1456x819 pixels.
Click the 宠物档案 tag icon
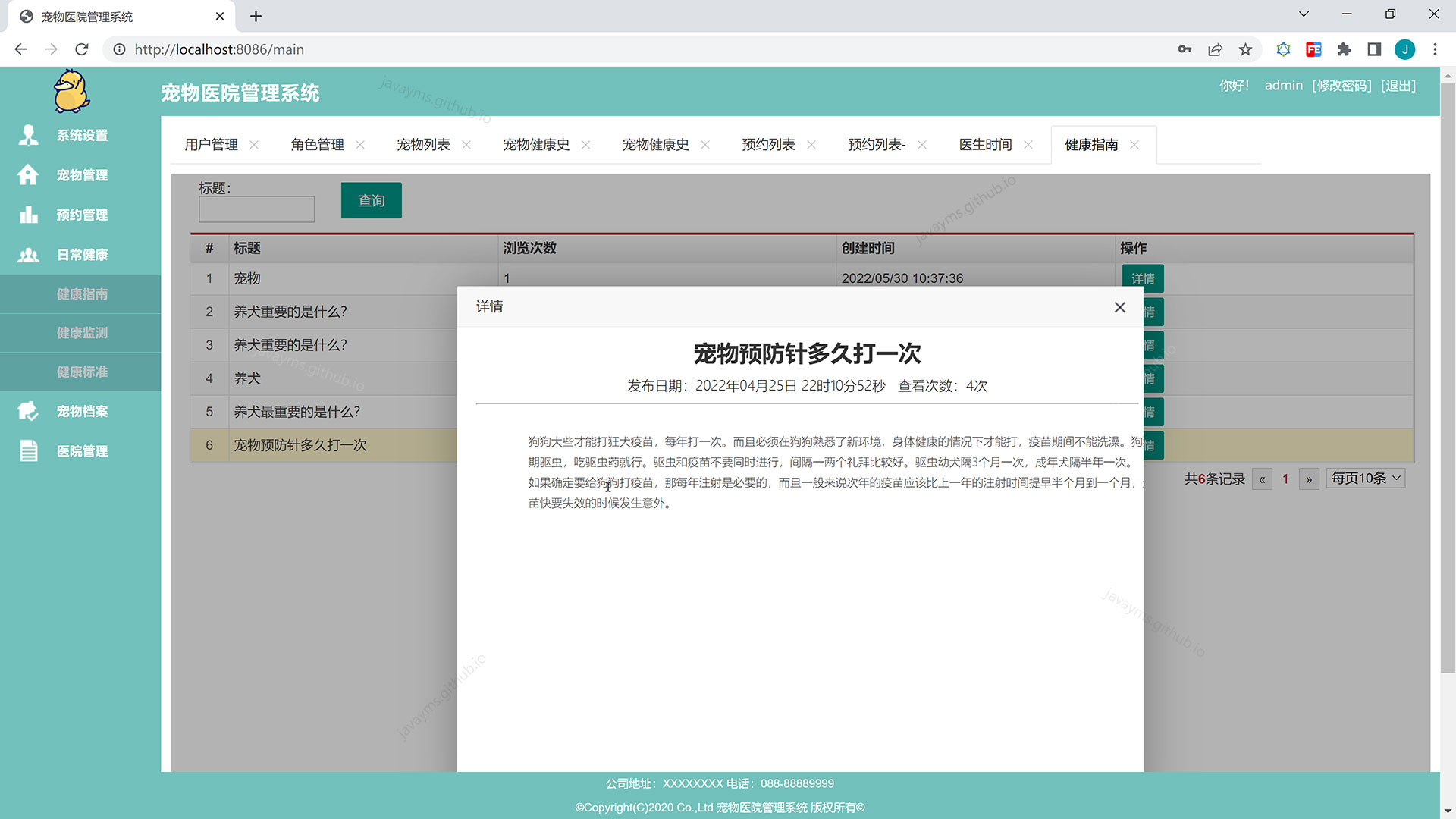point(28,411)
